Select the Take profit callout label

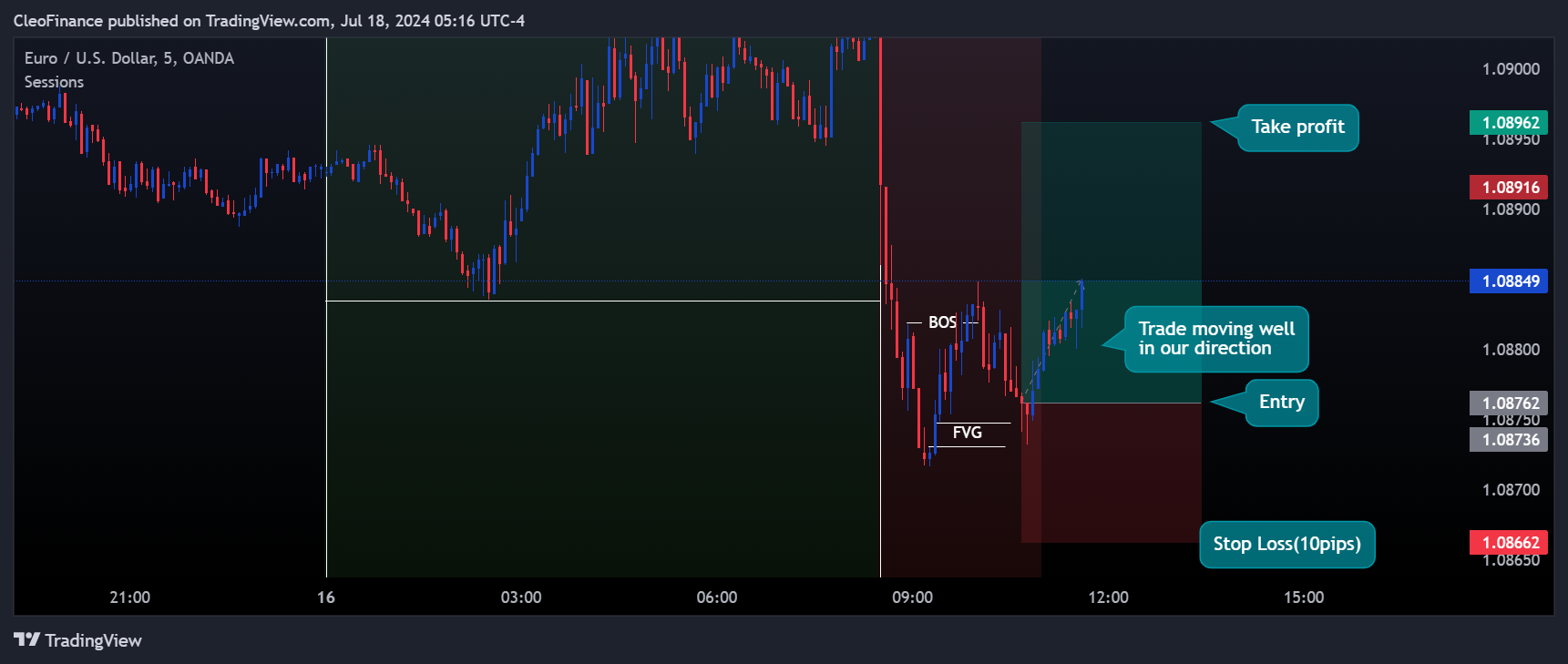pyautogui.click(x=1297, y=128)
